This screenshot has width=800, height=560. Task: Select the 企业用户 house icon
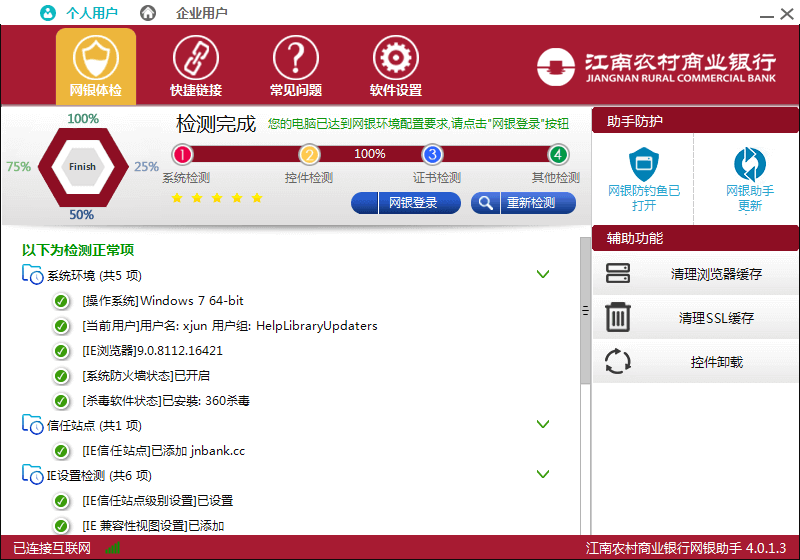[x=148, y=13]
